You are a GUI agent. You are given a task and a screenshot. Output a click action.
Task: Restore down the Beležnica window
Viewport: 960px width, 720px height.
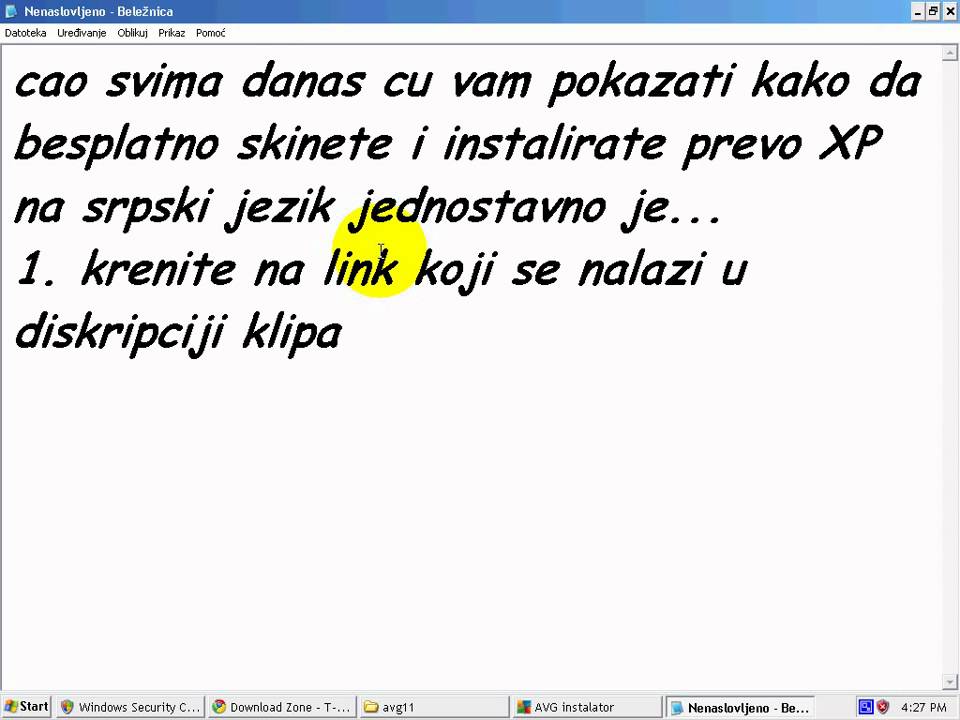(x=933, y=11)
